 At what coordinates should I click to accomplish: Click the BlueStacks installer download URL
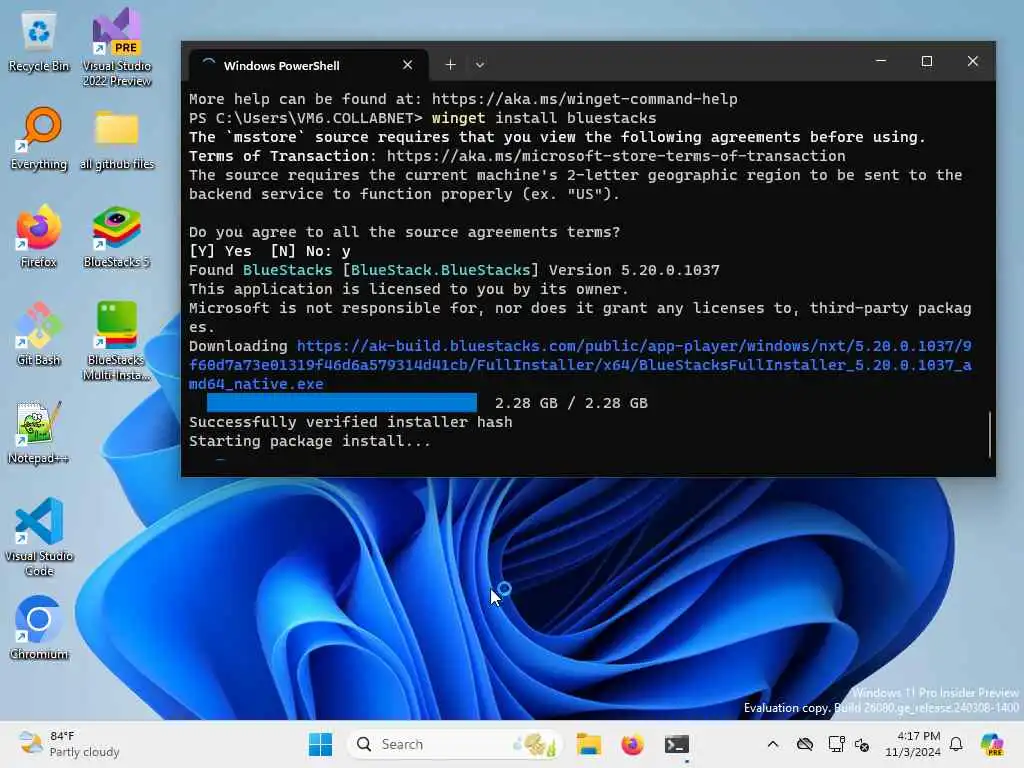click(x=580, y=365)
